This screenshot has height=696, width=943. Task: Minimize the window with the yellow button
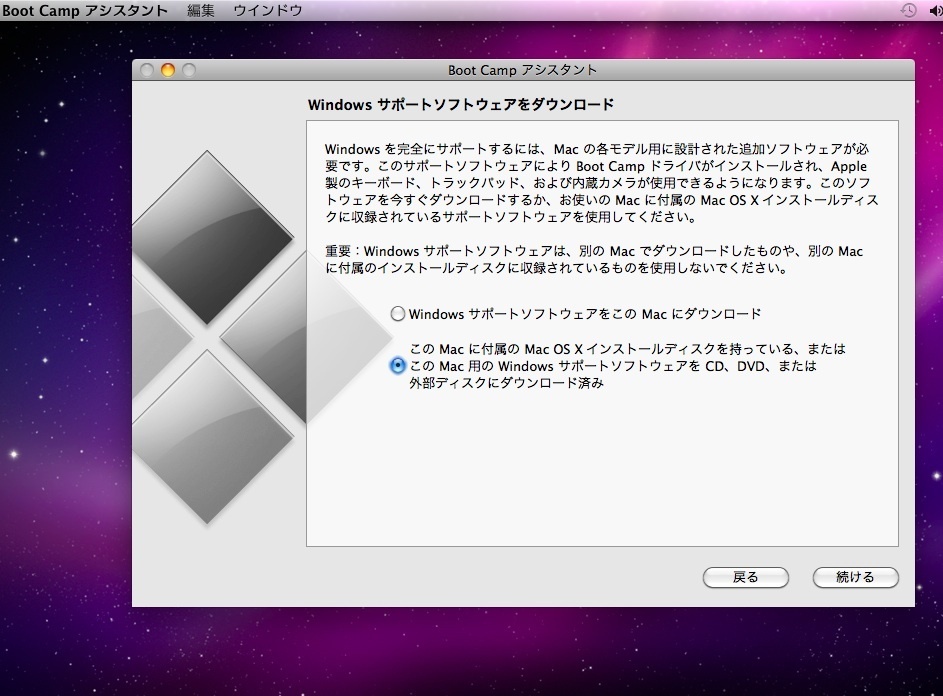[168, 70]
